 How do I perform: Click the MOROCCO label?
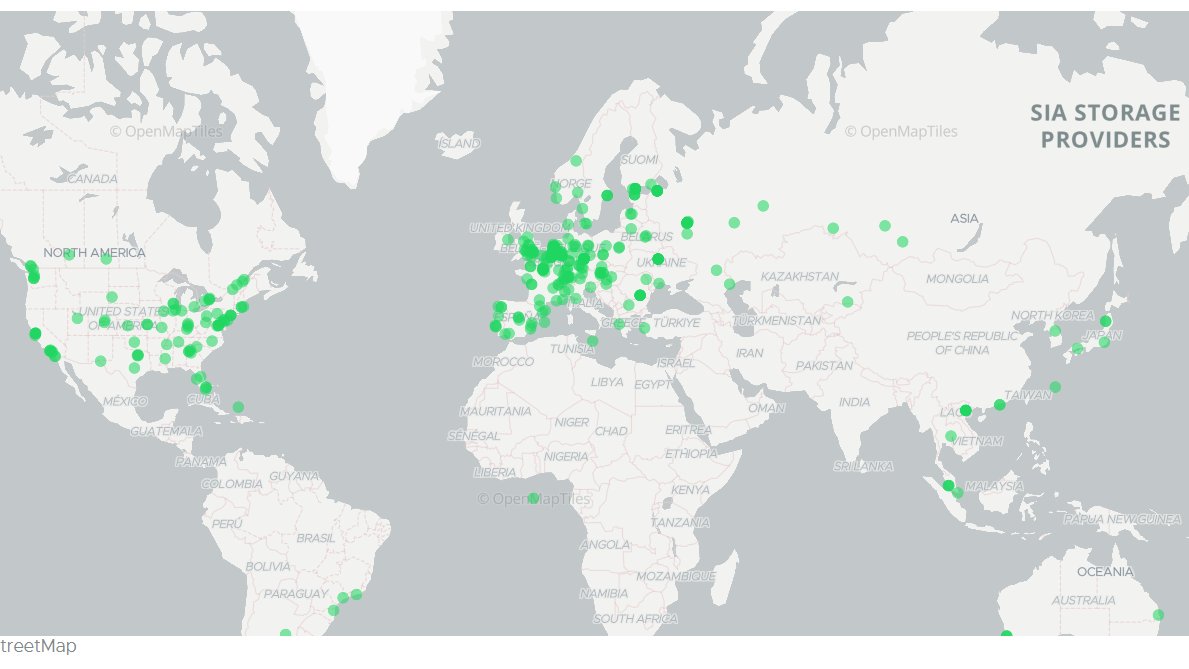[x=503, y=362]
